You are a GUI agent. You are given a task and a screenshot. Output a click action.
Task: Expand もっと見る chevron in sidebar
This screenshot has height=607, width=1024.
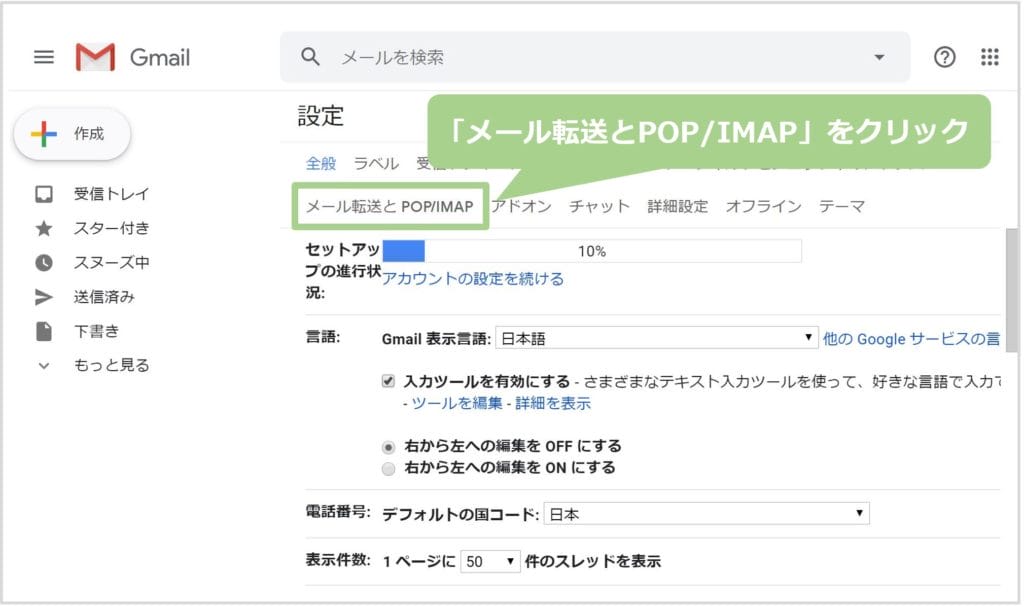pos(44,366)
